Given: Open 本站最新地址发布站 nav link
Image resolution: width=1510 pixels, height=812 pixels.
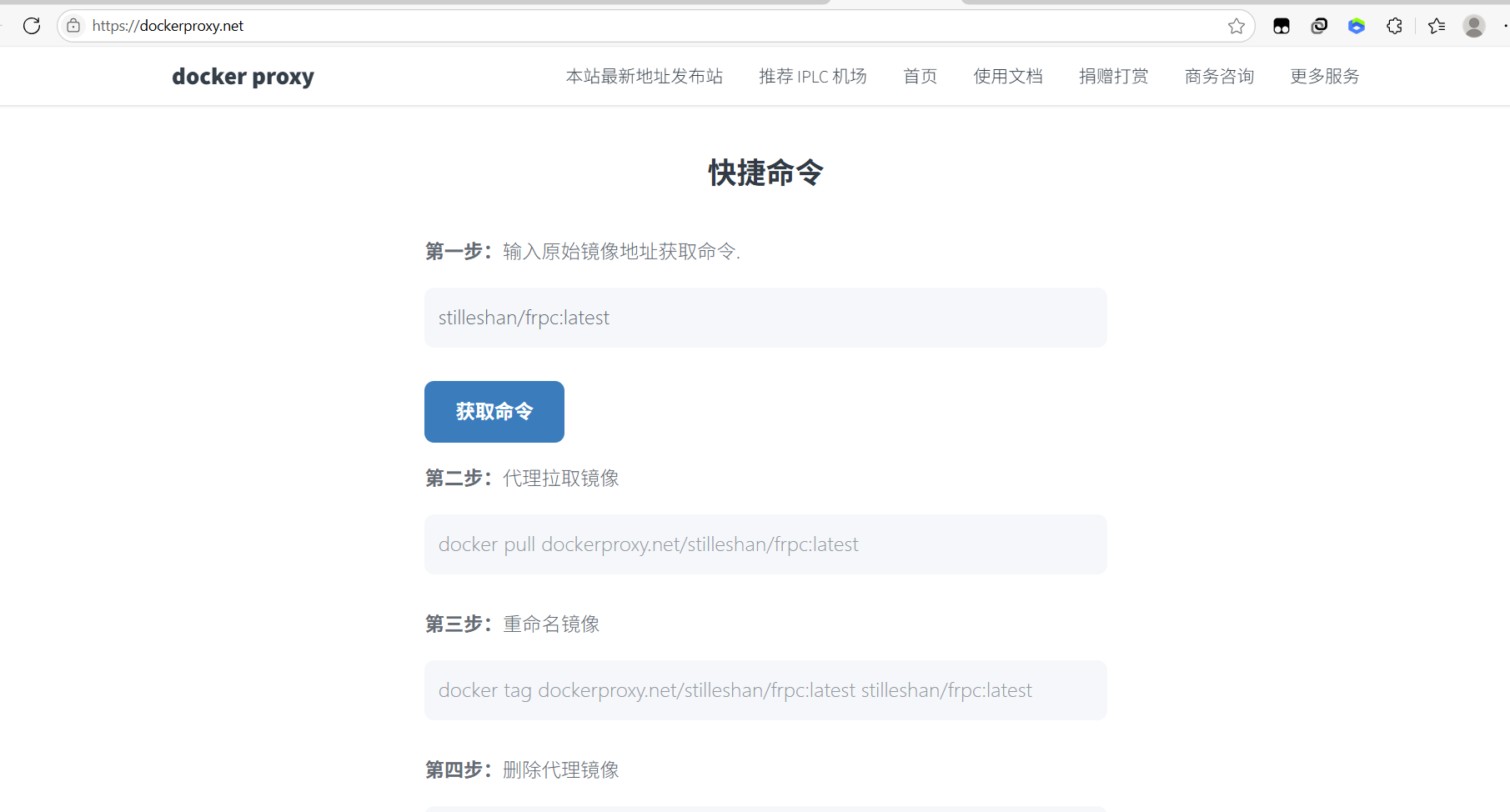Looking at the screenshot, I should tap(645, 76).
